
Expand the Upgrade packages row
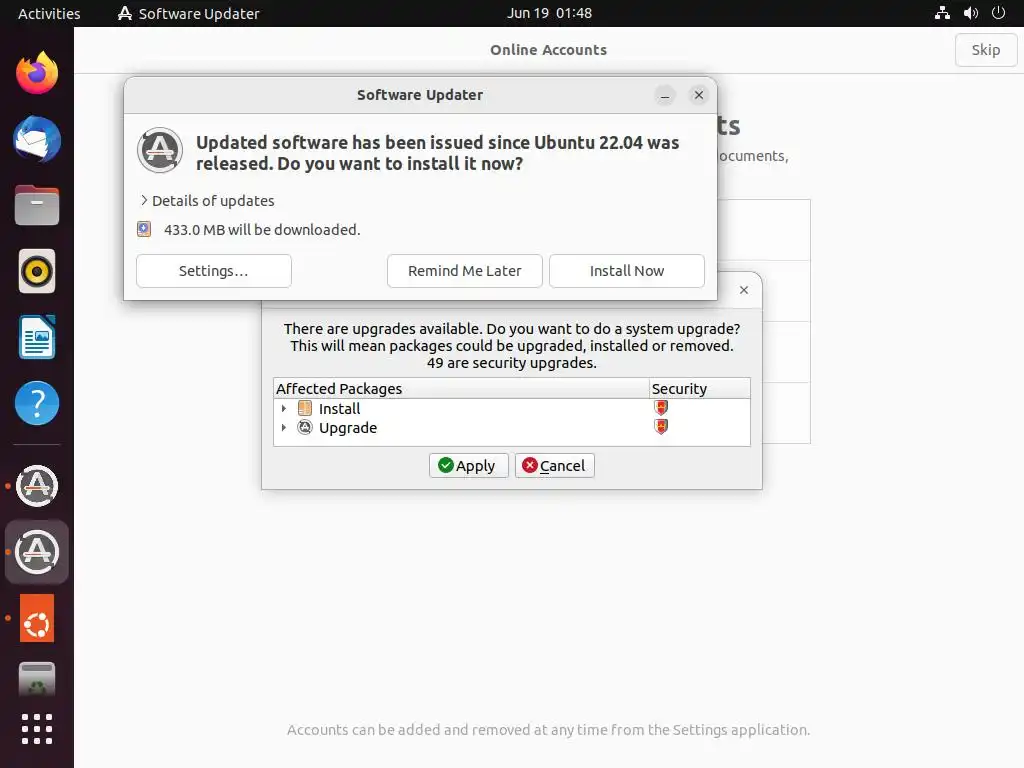pyautogui.click(x=283, y=428)
